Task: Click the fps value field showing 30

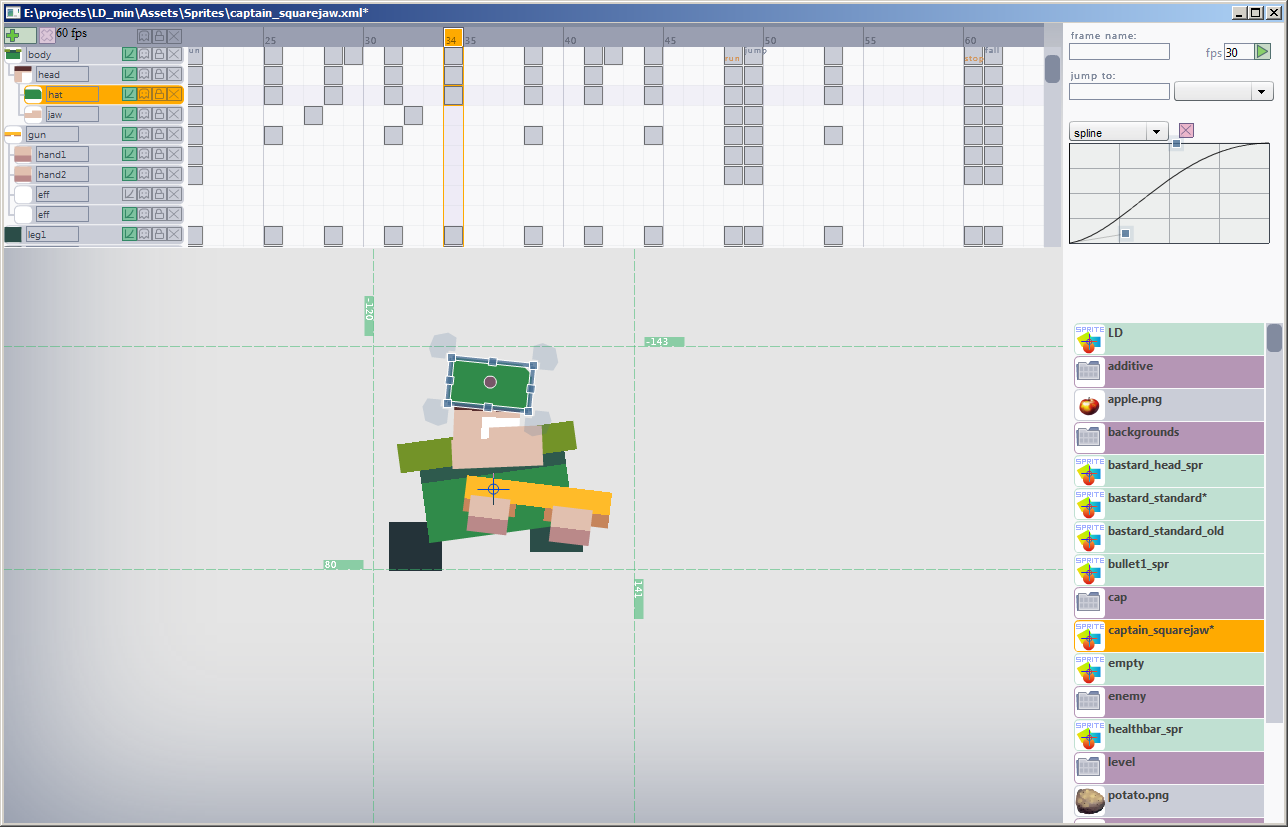Action: [x=1238, y=52]
